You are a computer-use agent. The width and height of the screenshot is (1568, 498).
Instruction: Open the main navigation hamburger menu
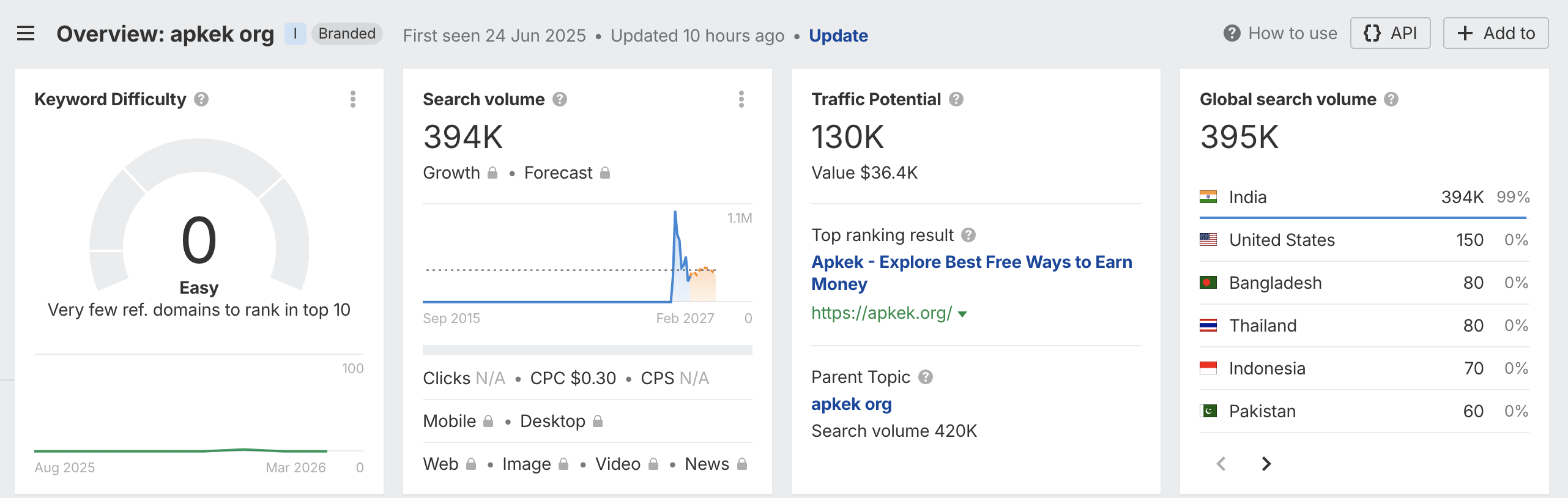[25, 33]
